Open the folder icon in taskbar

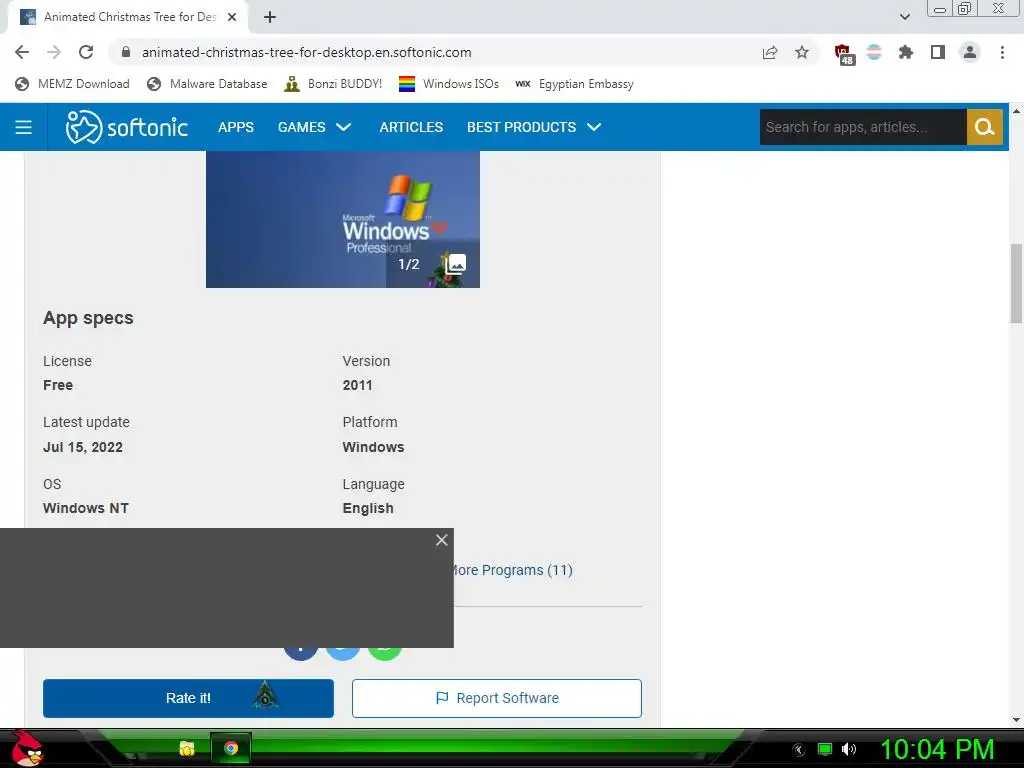click(x=187, y=748)
